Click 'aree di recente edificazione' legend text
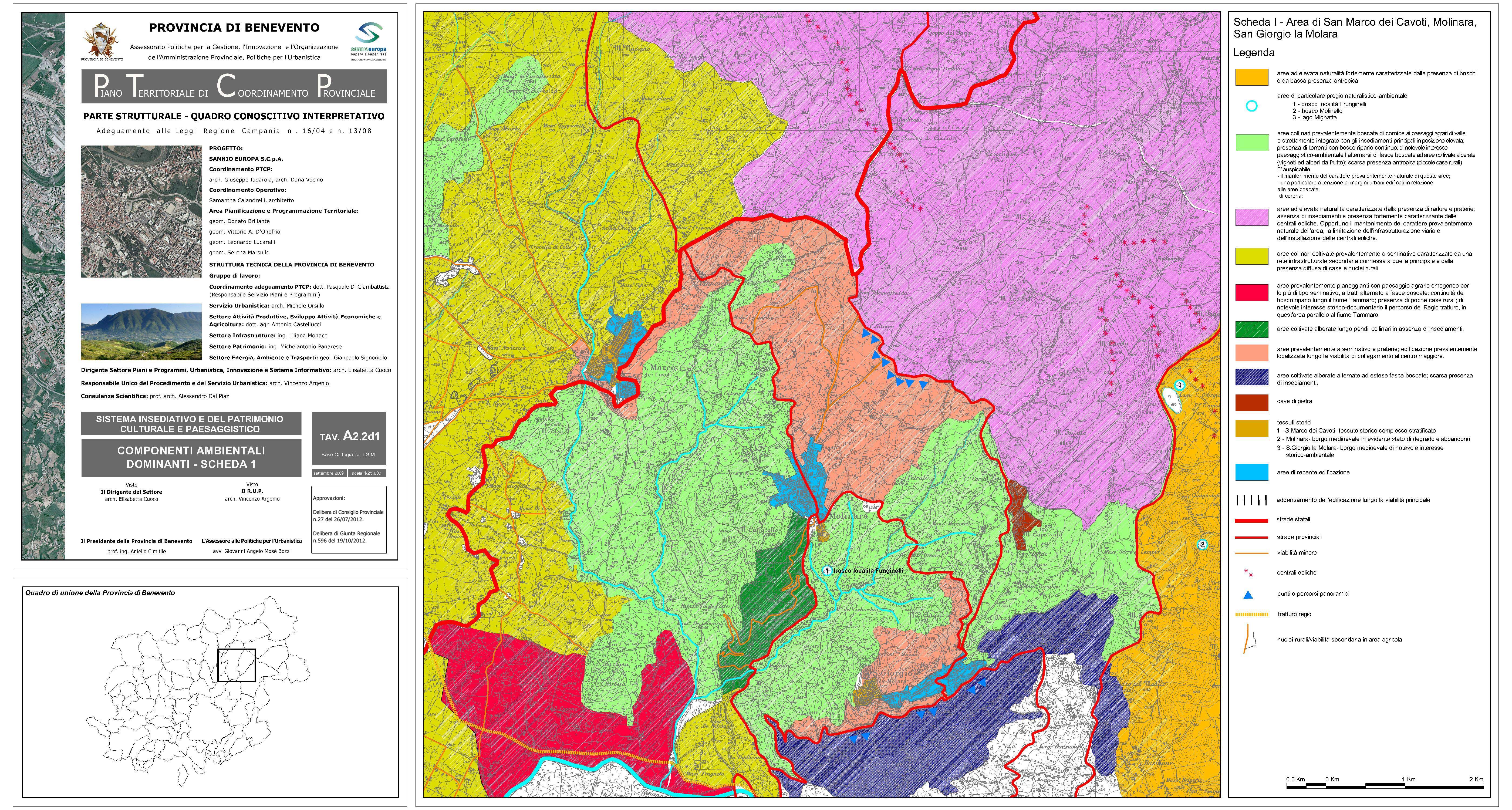The width and height of the screenshot is (1512, 810). point(1313,473)
